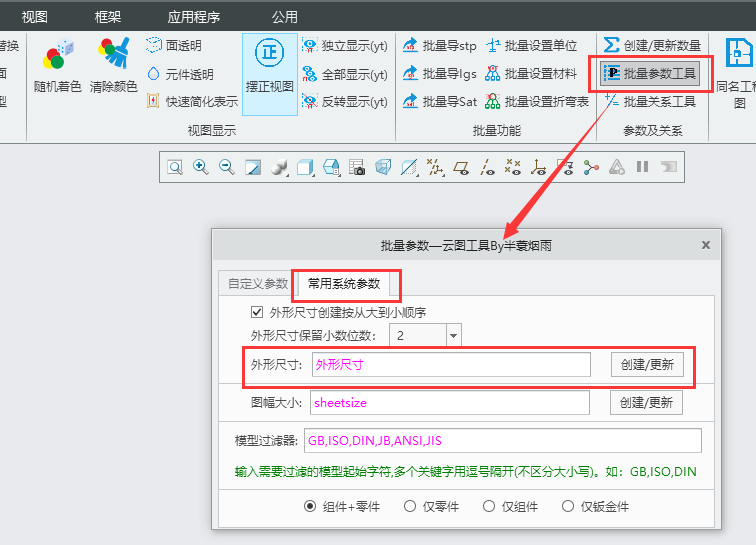Open shaded rendering options dropdown icon
This screenshot has width=756, height=545.
pyautogui.click(x=279, y=167)
